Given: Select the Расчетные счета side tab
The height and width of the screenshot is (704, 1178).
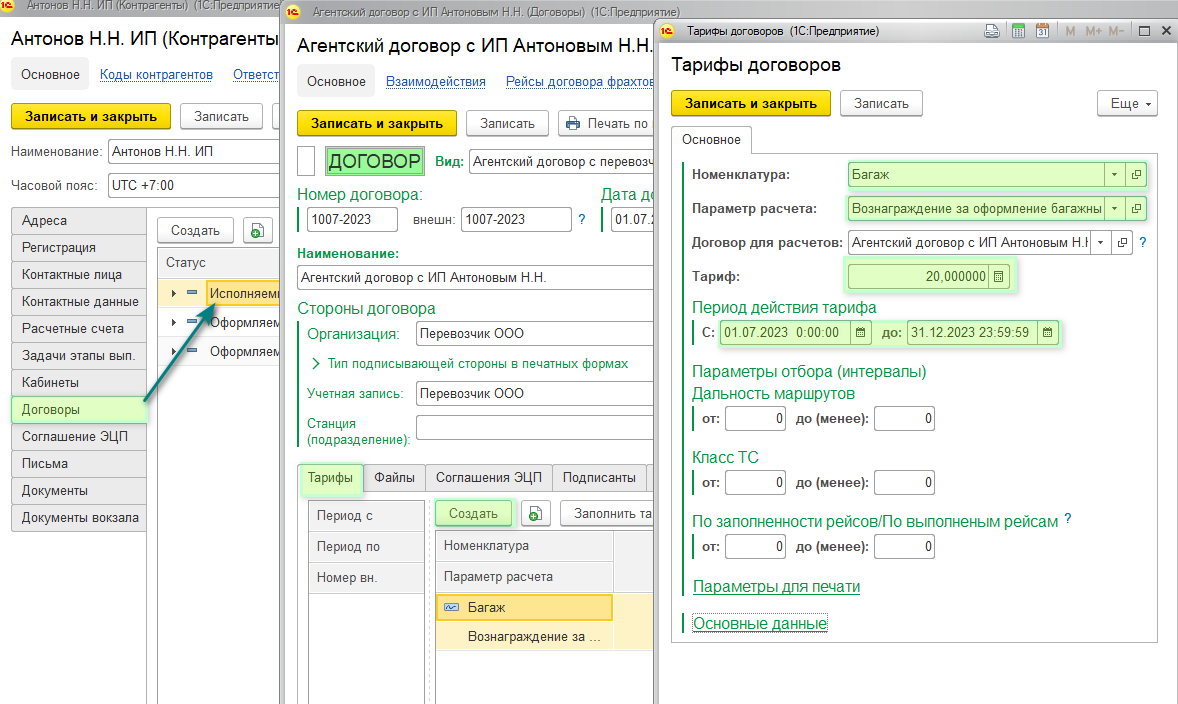Looking at the screenshot, I should click(x=73, y=328).
